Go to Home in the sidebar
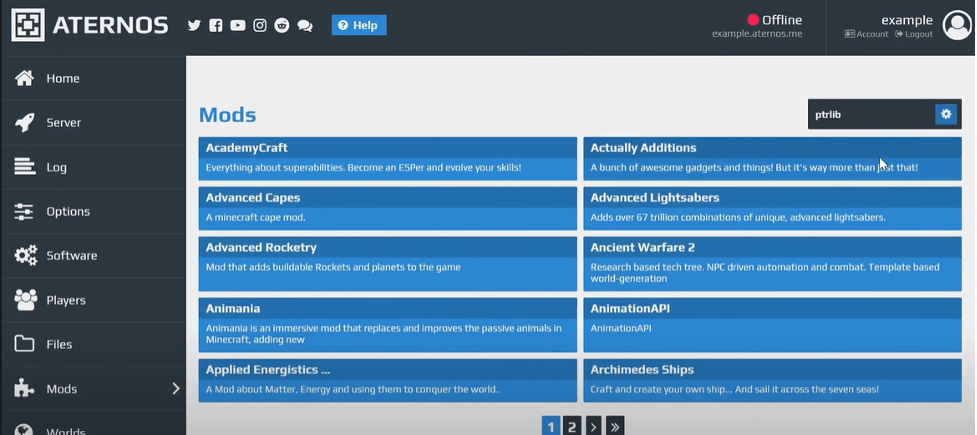Viewport: 977px width, 435px height. point(93,79)
